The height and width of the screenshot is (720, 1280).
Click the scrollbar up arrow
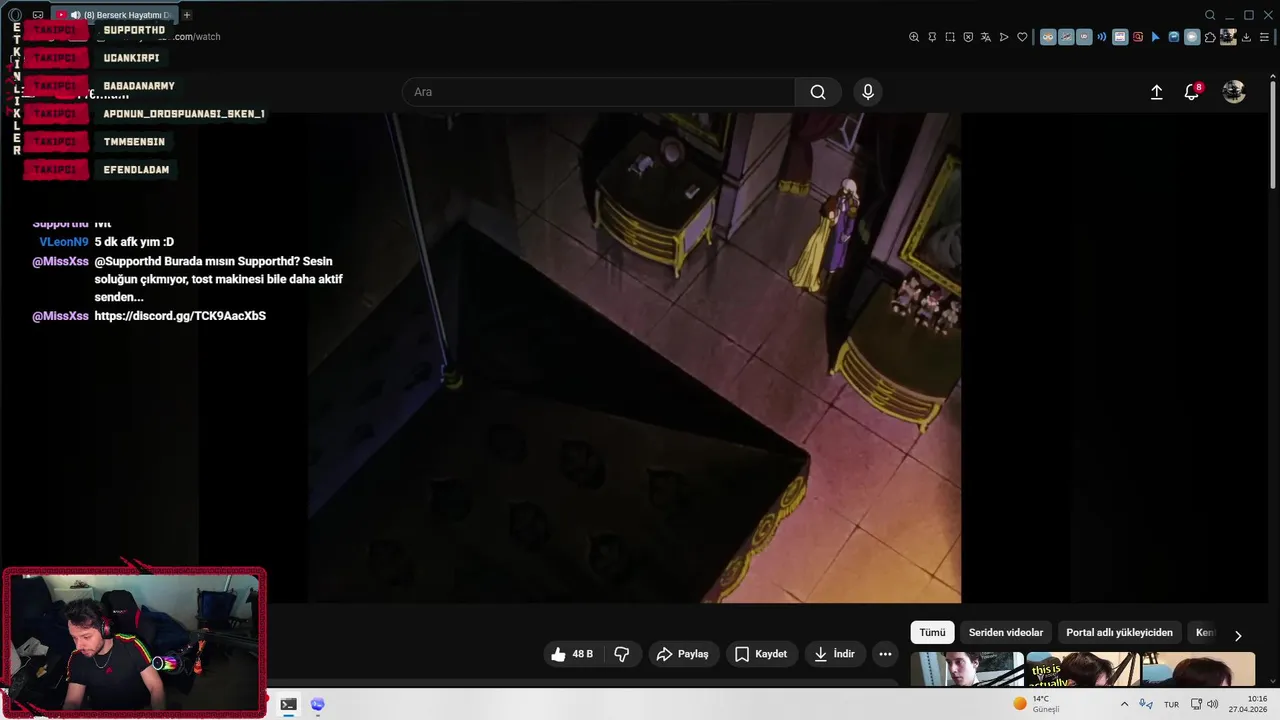point(1273,75)
